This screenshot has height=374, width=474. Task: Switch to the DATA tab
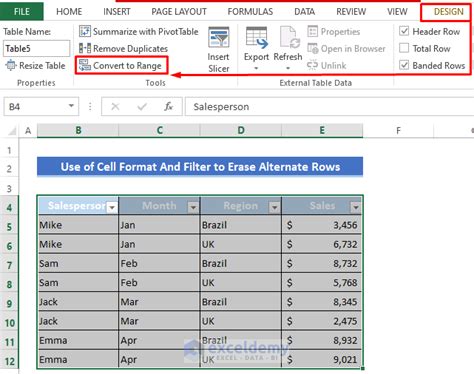(304, 12)
